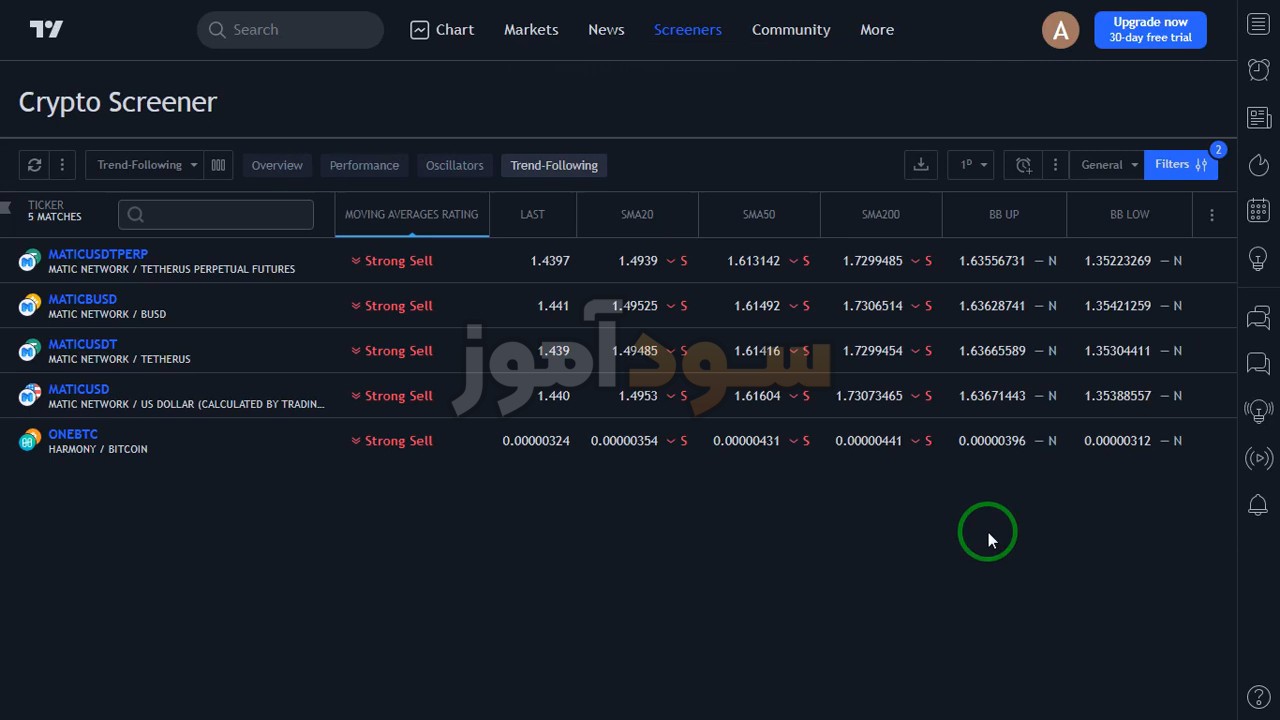Open the alert three-dot options menu
Viewport: 1280px width, 720px height.
pyautogui.click(x=1055, y=165)
